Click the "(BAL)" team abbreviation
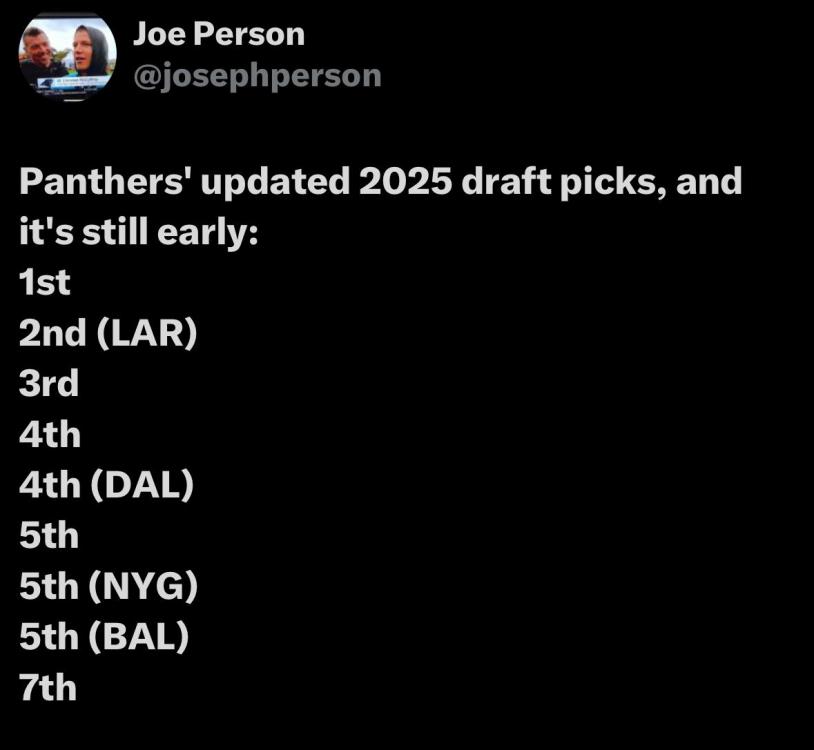814x750 pixels. pos(141,638)
